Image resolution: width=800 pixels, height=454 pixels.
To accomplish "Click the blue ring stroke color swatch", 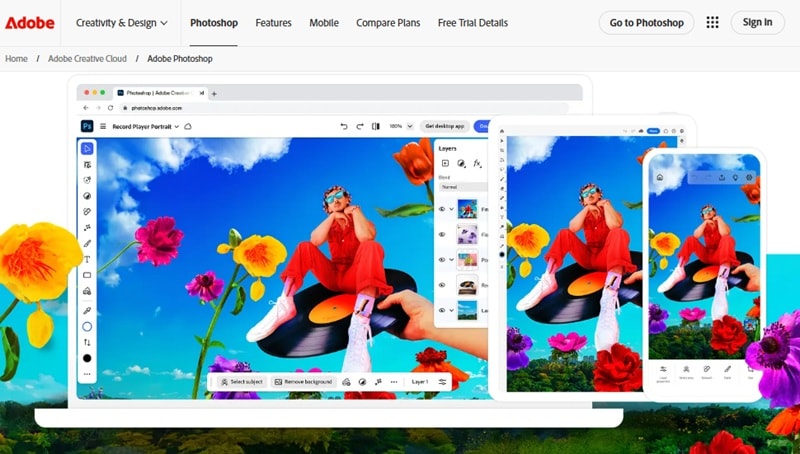I will (87, 326).
